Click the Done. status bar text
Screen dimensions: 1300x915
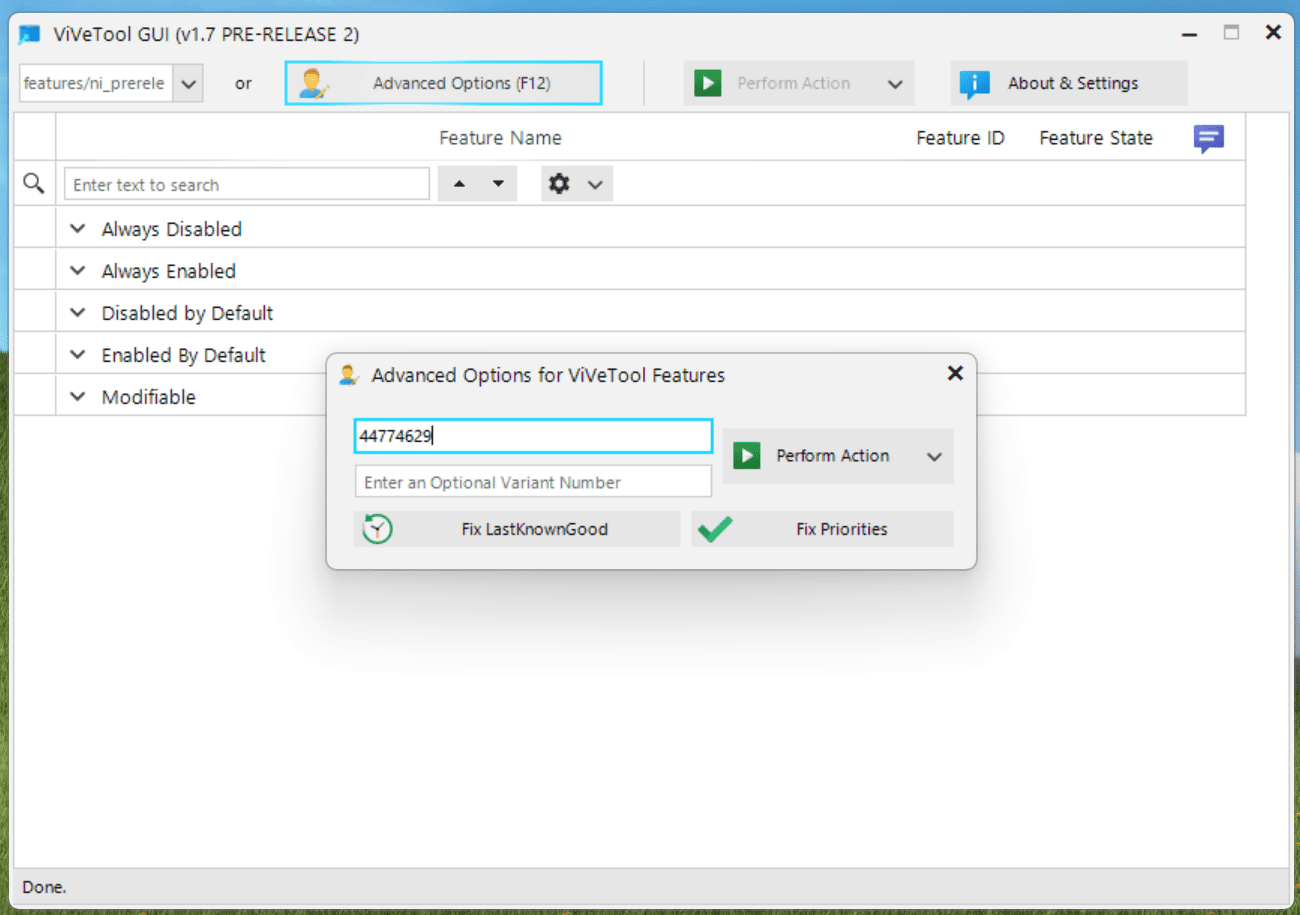pos(44,887)
